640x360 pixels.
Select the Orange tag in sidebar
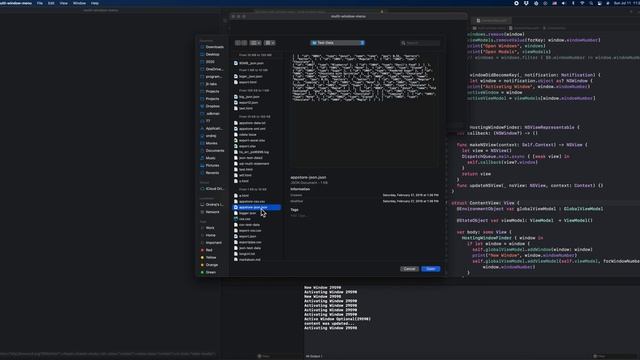(209, 265)
